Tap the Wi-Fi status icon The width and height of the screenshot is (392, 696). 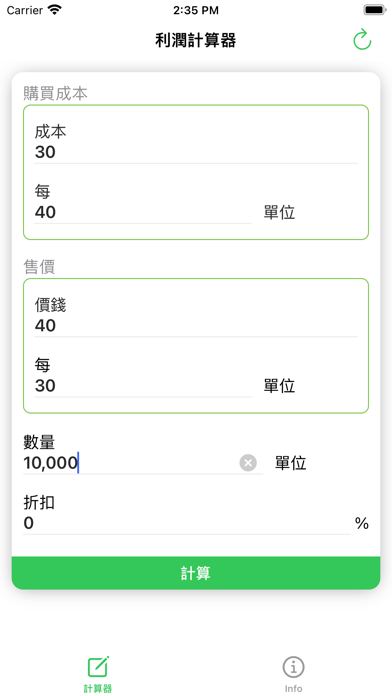tap(55, 10)
